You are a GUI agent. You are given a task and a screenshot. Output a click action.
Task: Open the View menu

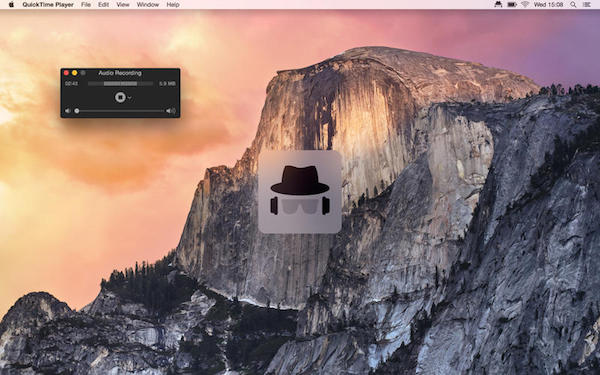pyautogui.click(x=123, y=5)
